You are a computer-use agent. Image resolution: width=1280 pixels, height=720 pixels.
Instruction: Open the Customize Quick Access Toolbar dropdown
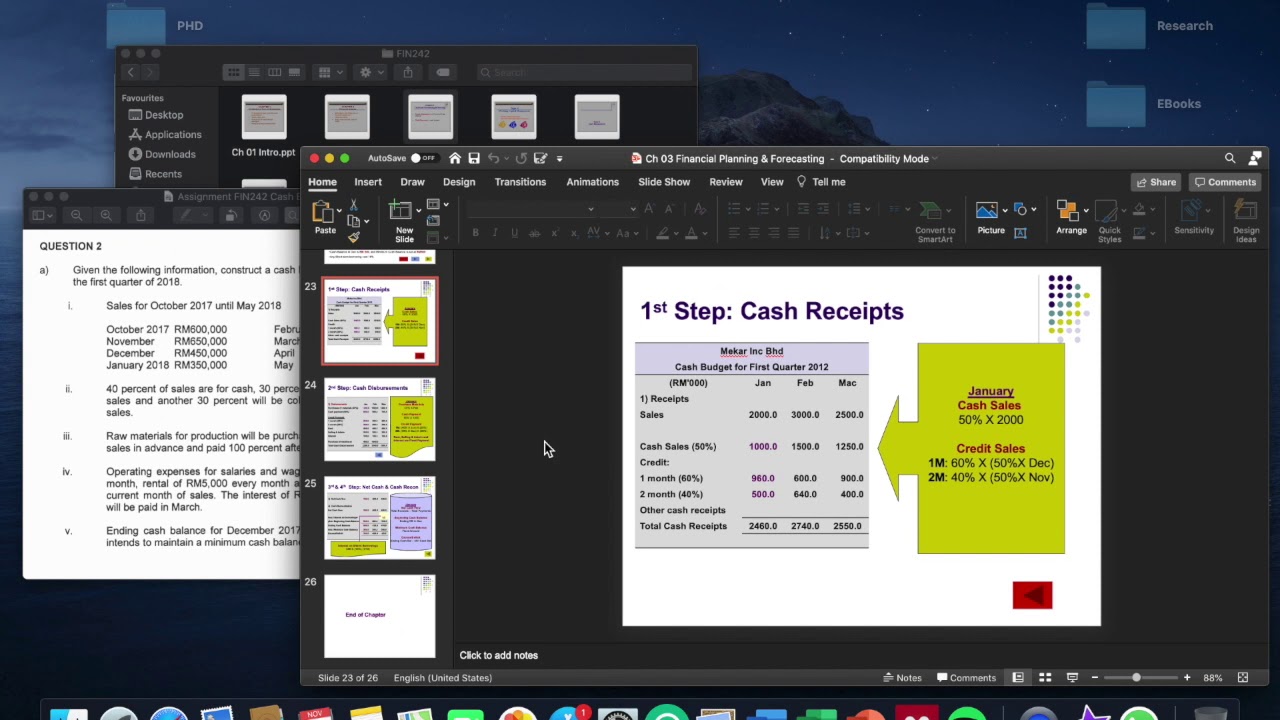[559, 158]
